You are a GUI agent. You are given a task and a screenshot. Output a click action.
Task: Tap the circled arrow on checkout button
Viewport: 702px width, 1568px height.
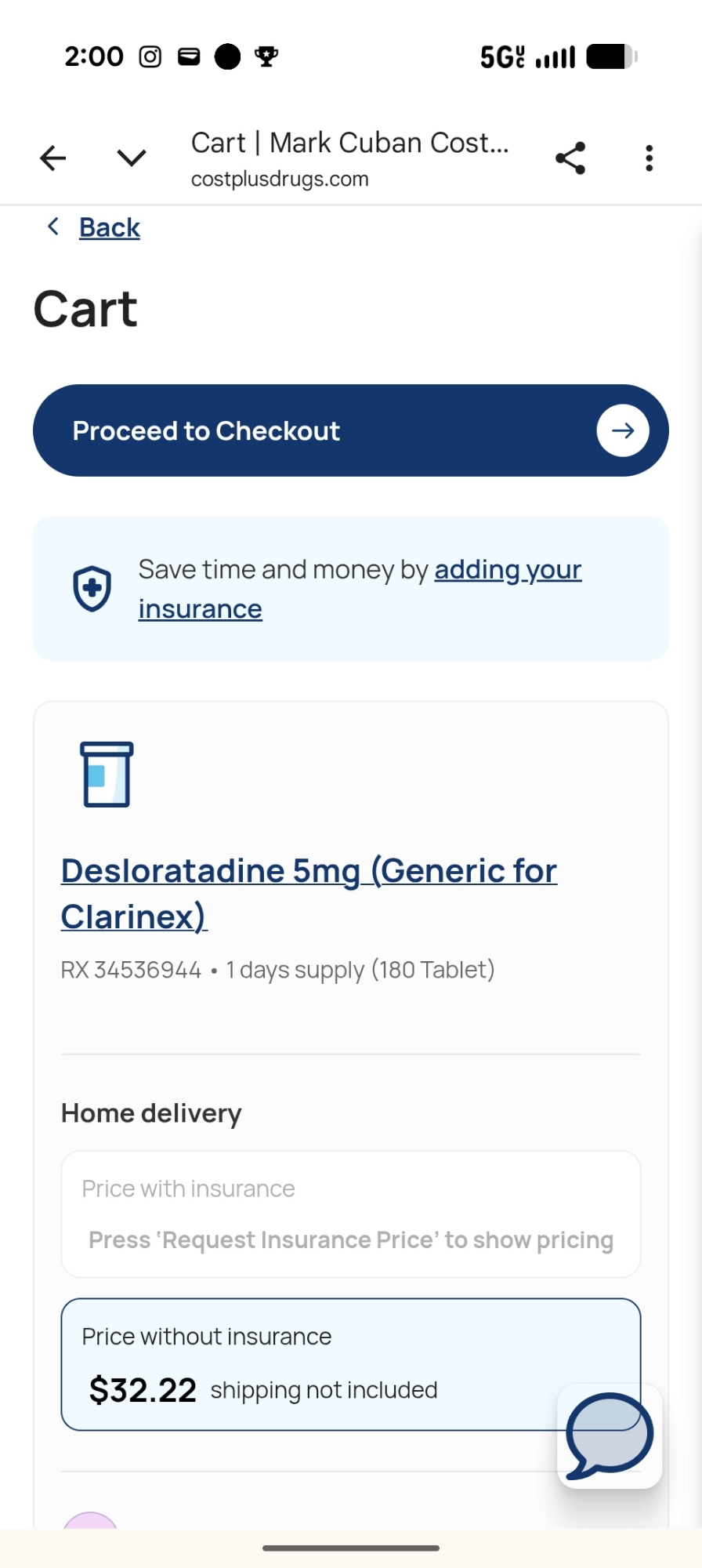click(622, 430)
